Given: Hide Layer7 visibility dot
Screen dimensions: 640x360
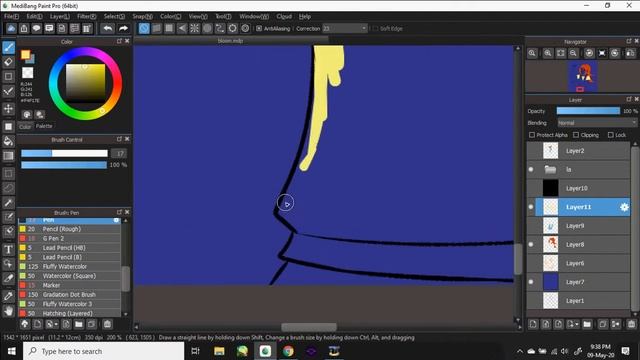Looking at the screenshot, I should tap(531, 282).
